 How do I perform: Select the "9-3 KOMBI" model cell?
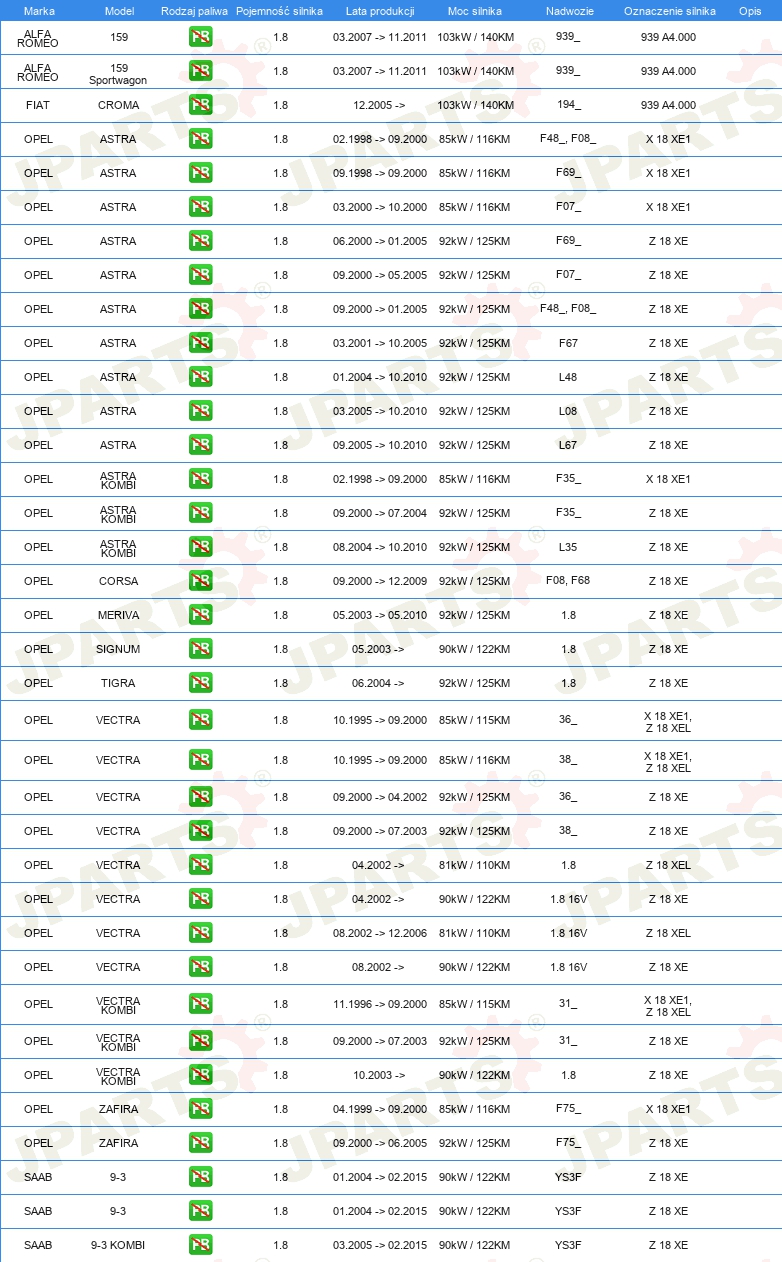click(119, 1245)
